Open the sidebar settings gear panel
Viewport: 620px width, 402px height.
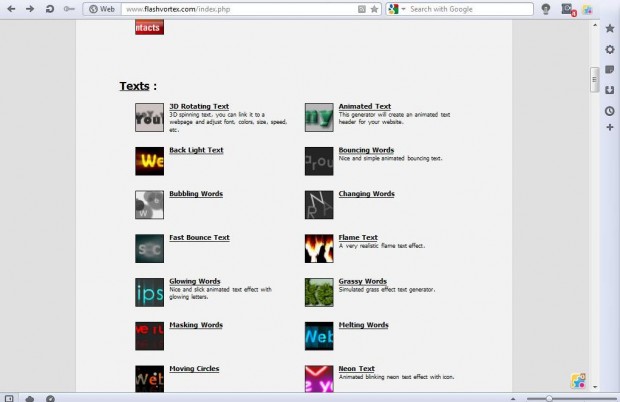pos(610,49)
